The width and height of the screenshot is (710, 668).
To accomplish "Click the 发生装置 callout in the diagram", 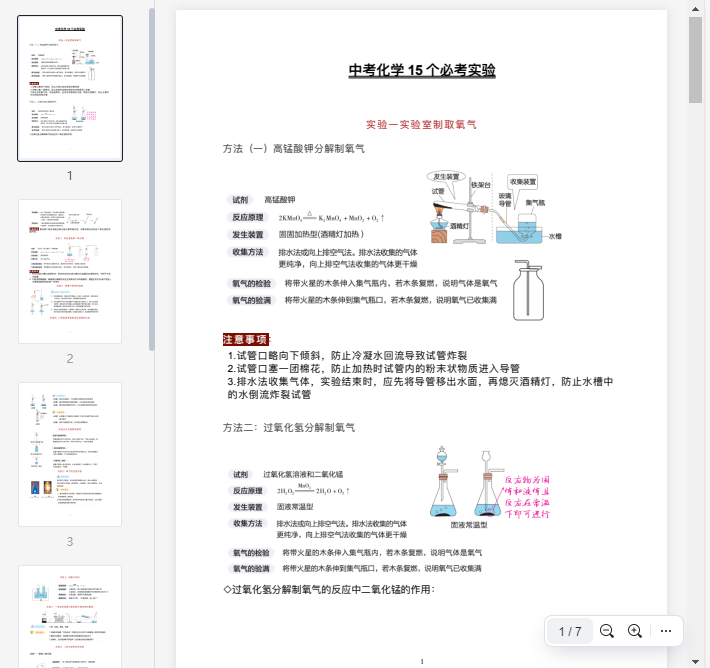I will click(446, 176).
